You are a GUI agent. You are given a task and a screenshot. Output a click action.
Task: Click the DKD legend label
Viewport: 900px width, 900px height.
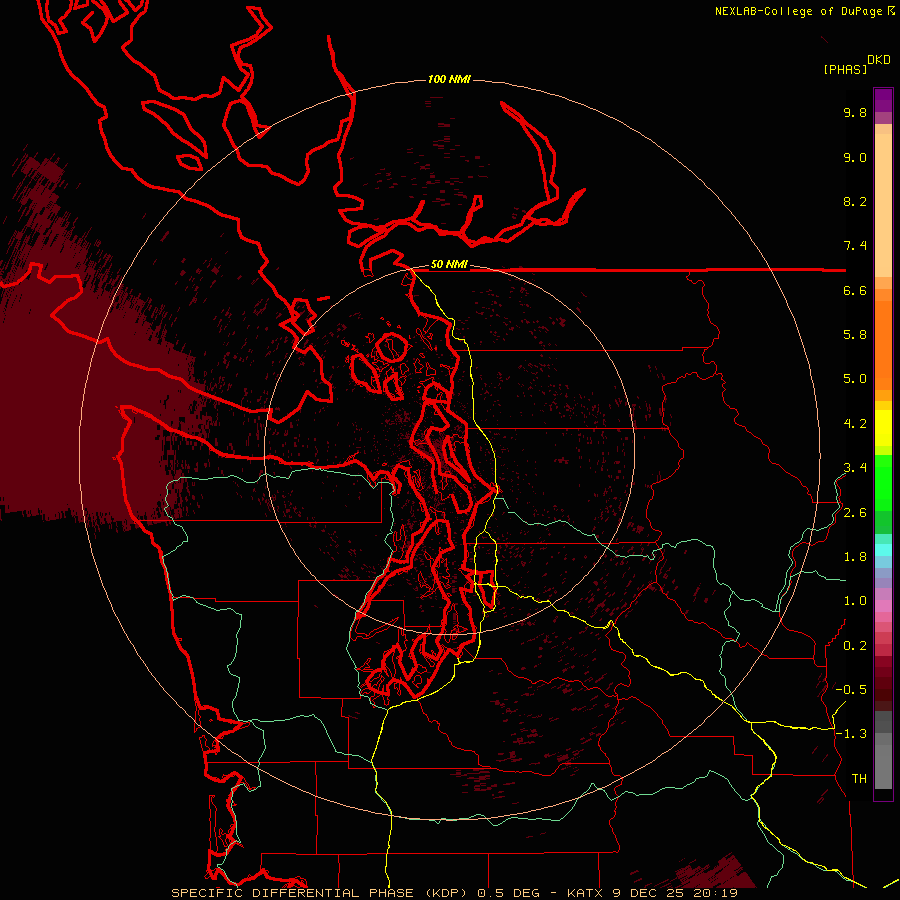tap(879, 60)
